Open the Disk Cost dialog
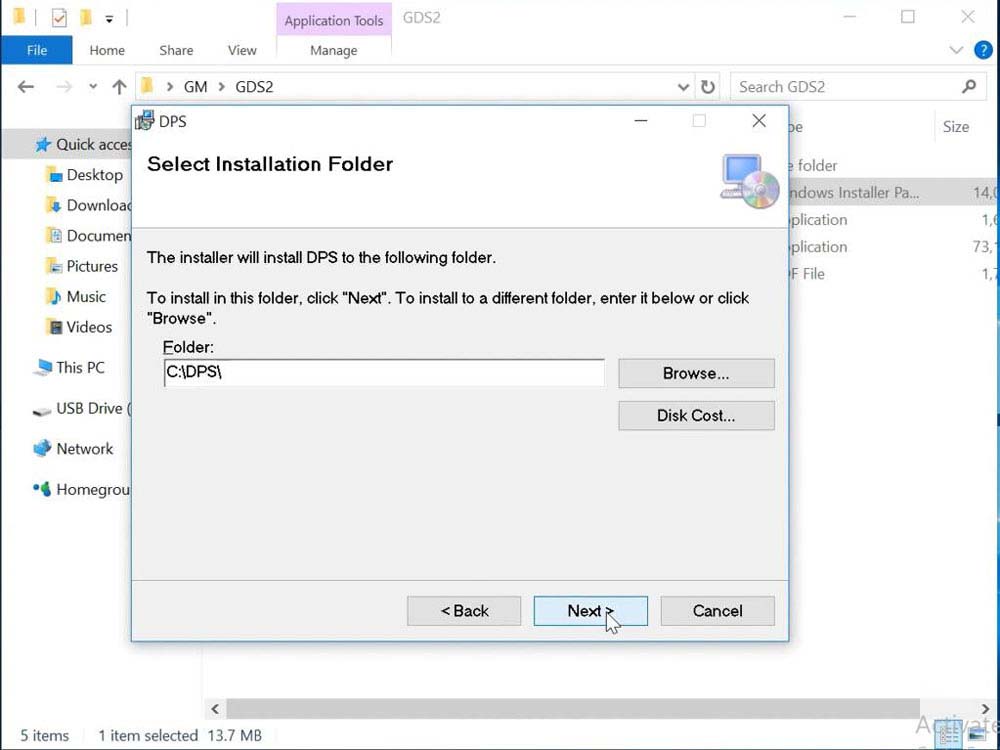1000x750 pixels. click(x=696, y=415)
